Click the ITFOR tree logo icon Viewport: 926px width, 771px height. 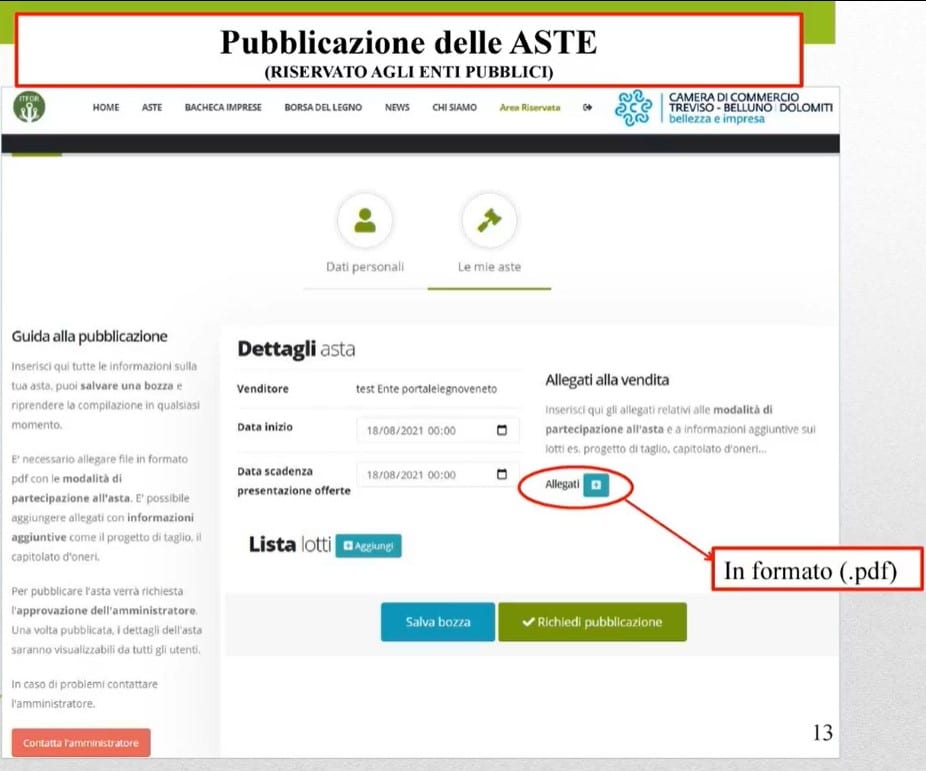pyautogui.click(x=29, y=108)
